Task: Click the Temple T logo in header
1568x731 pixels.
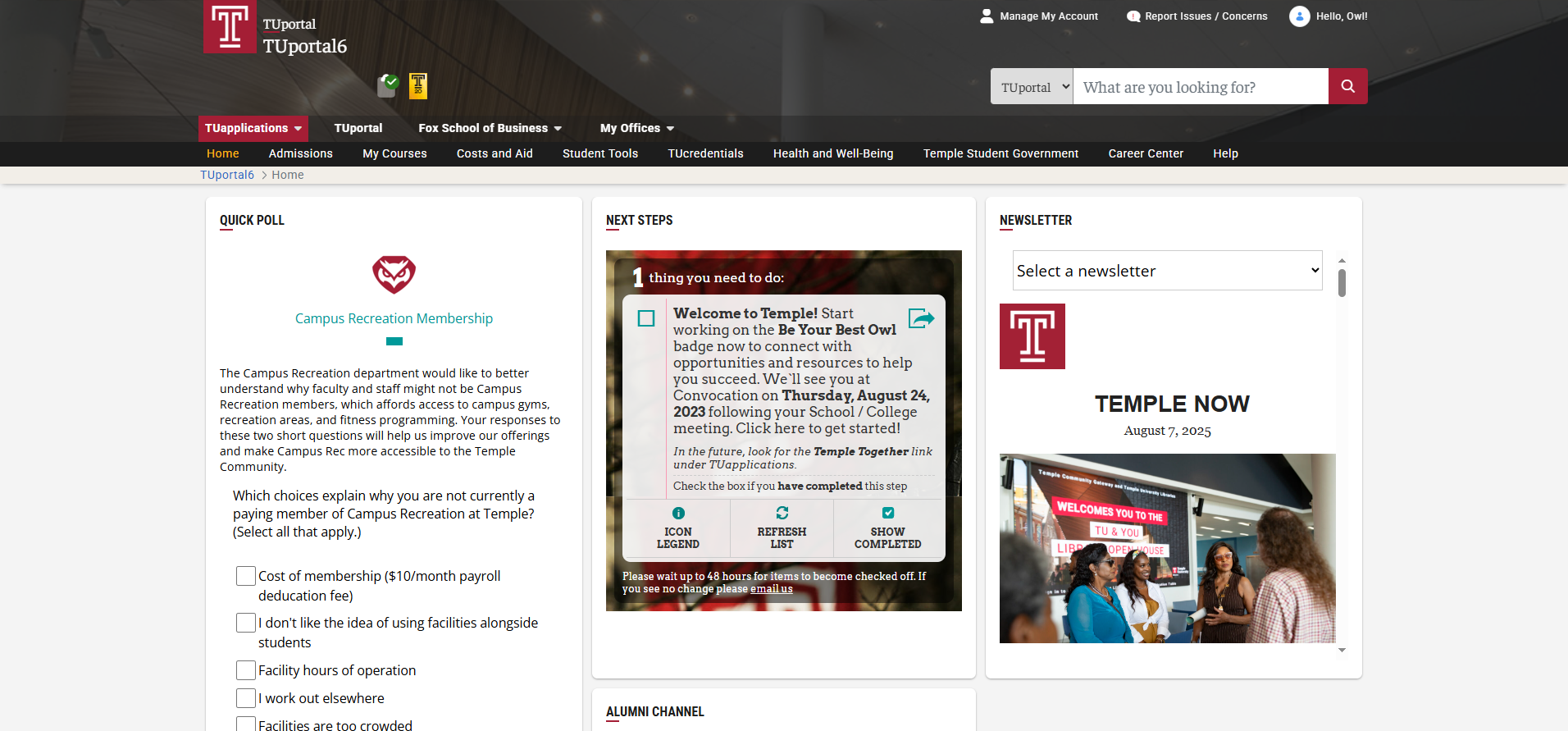Action: [230, 27]
